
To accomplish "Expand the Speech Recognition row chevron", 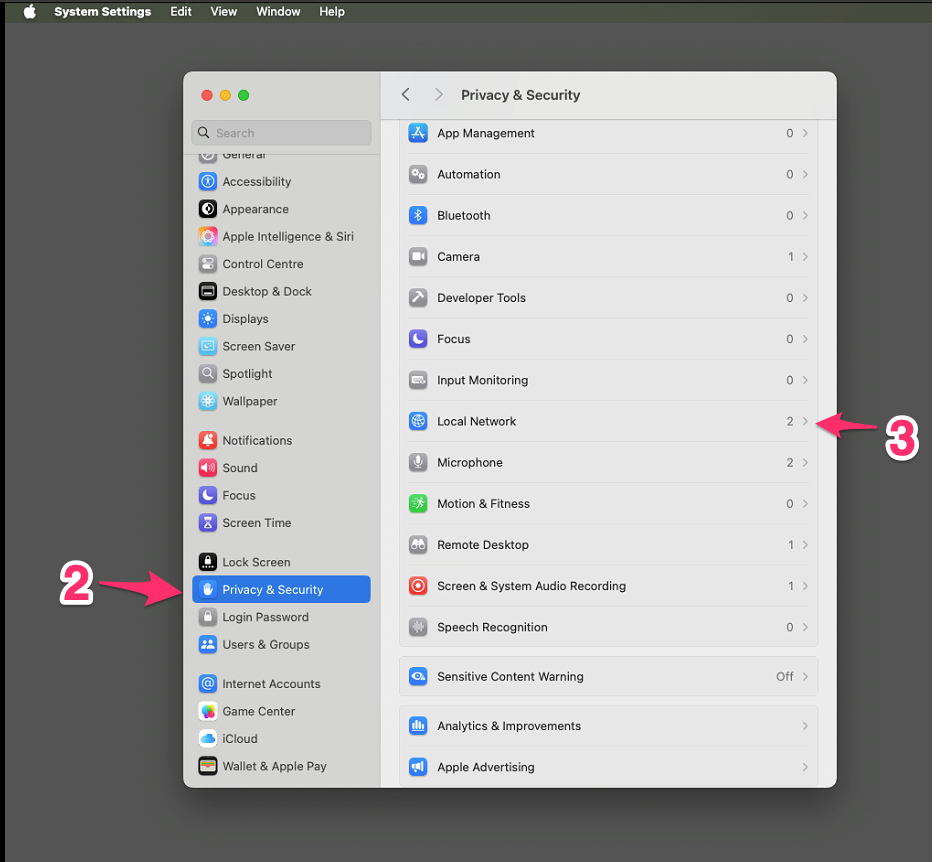I will point(805,627).
